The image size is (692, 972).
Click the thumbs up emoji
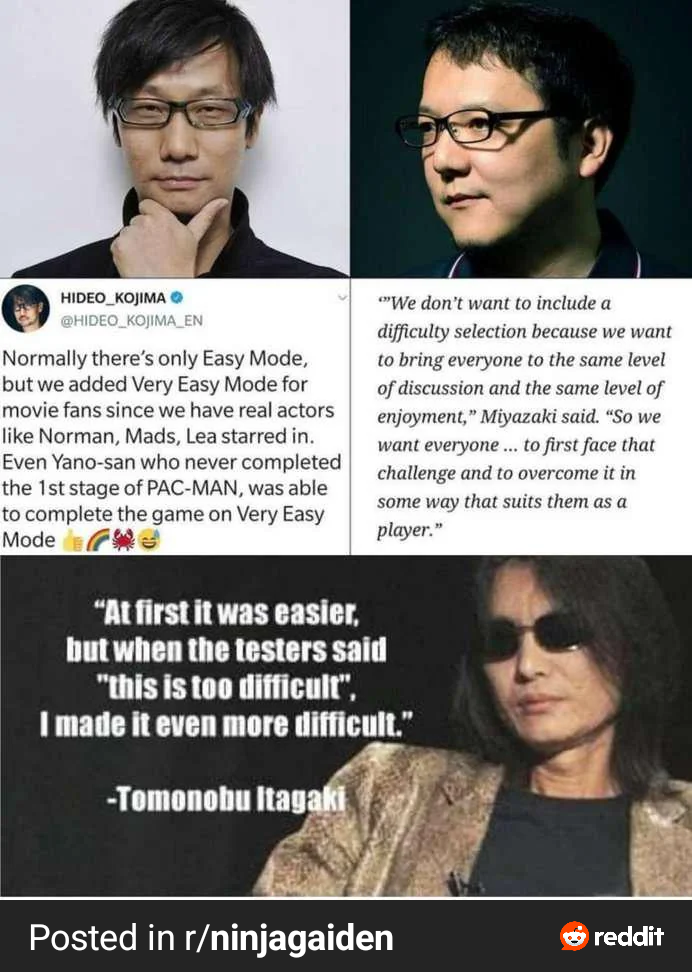(73, 541)
